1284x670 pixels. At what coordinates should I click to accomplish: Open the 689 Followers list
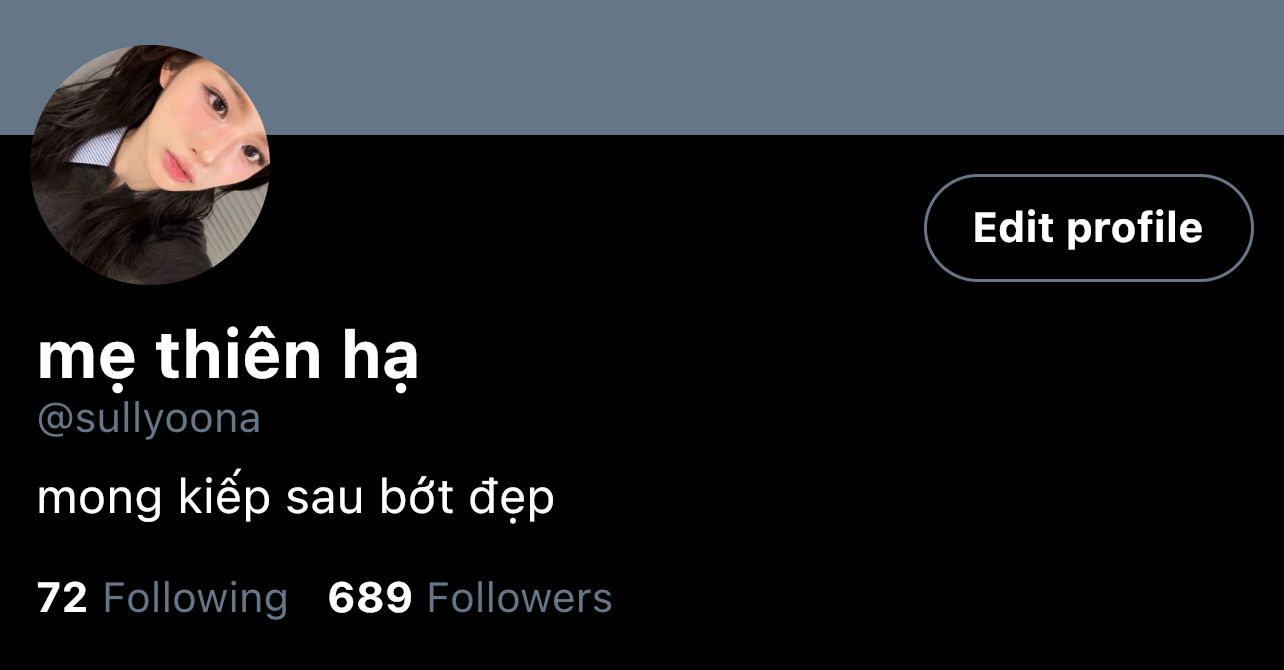pos(470,598)
